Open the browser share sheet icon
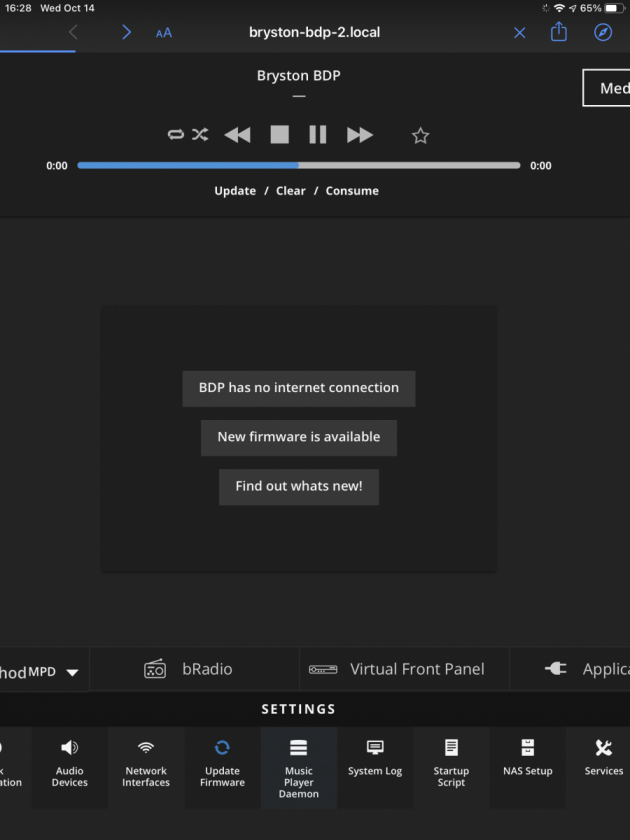 tap(559, 32)
